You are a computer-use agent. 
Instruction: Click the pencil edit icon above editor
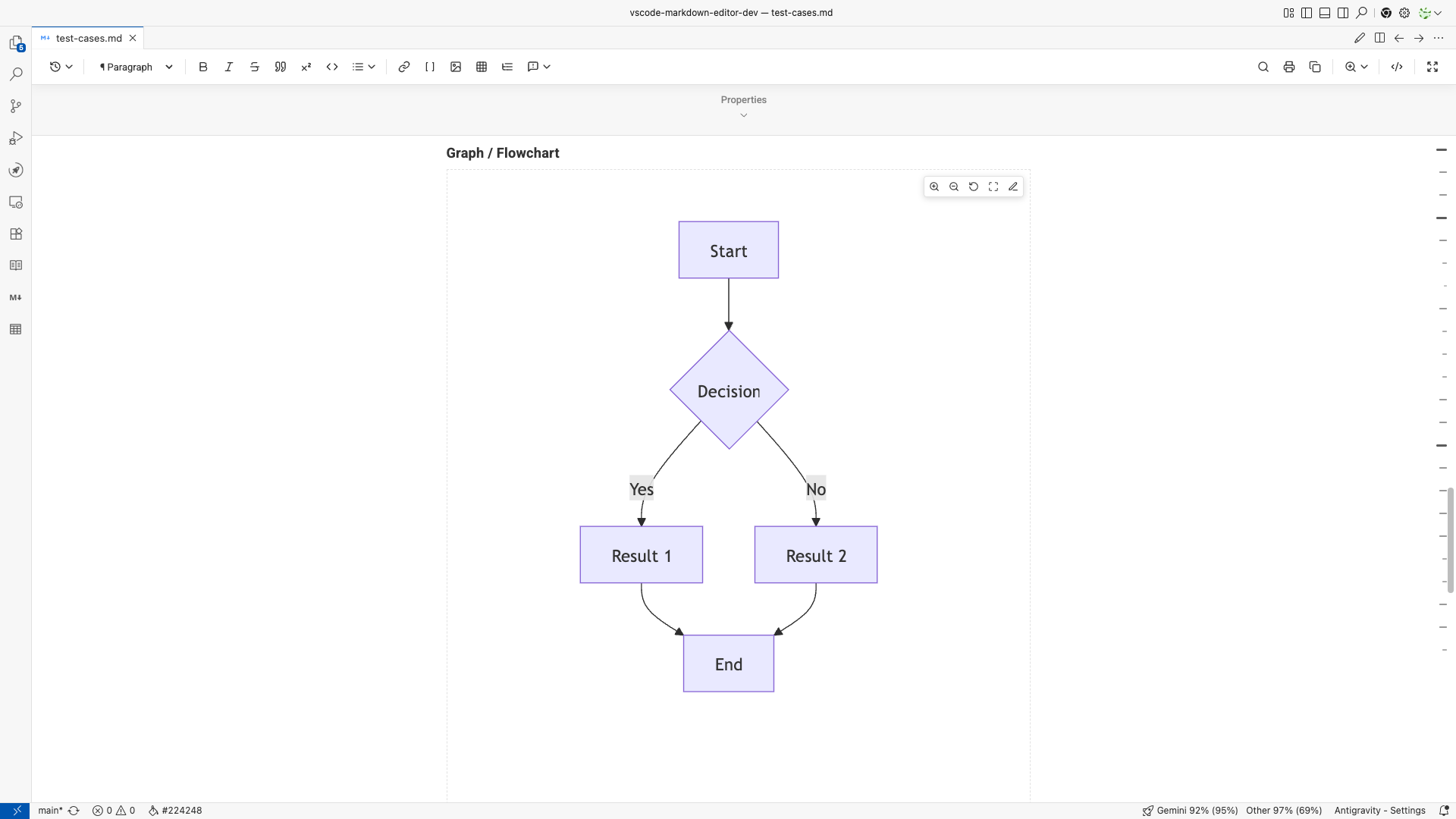pyautogui.click(x=1360, y=38)
